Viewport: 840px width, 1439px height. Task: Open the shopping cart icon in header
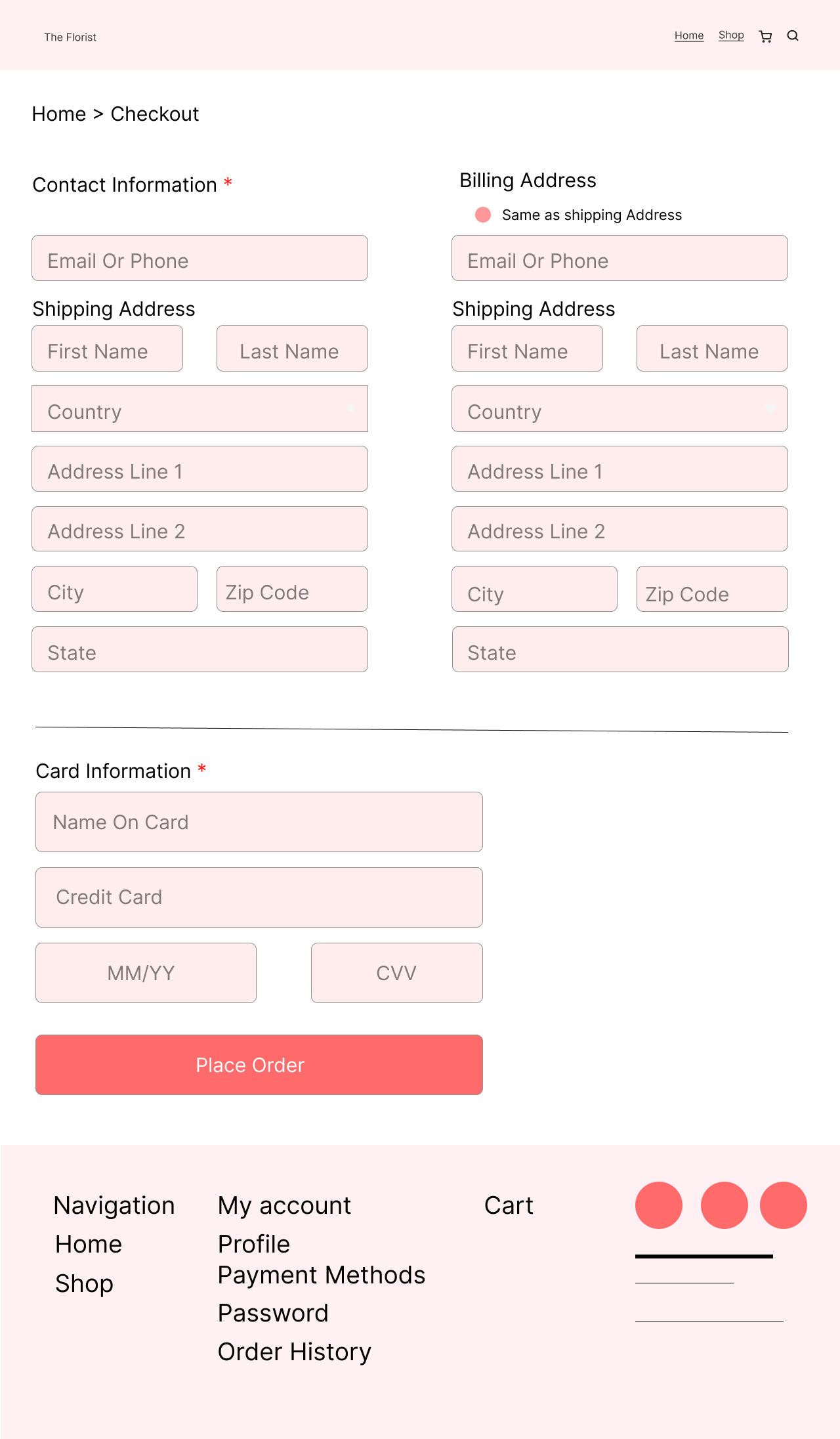pos(765,36)
